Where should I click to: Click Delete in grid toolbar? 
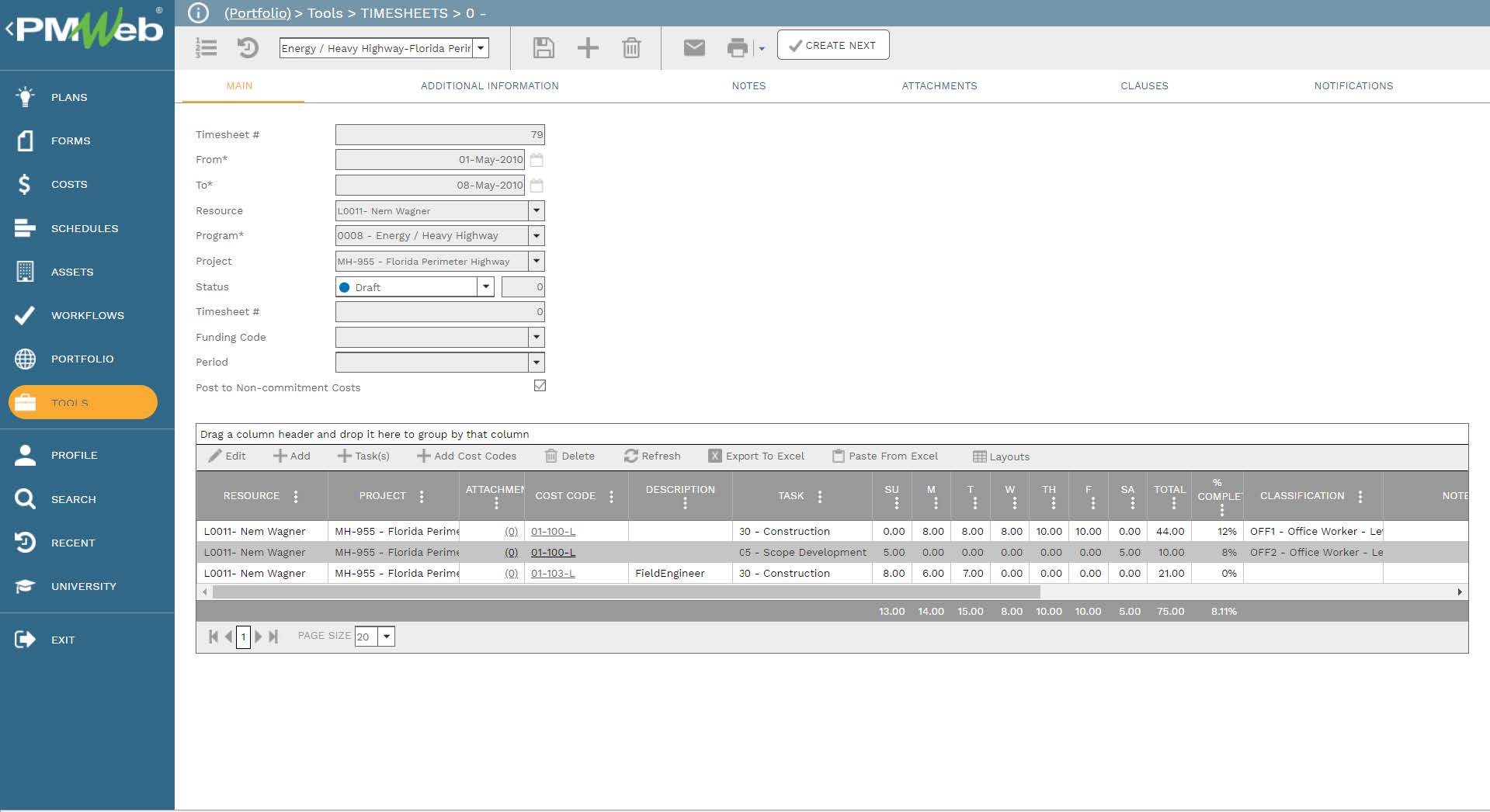tap(570, 456)
